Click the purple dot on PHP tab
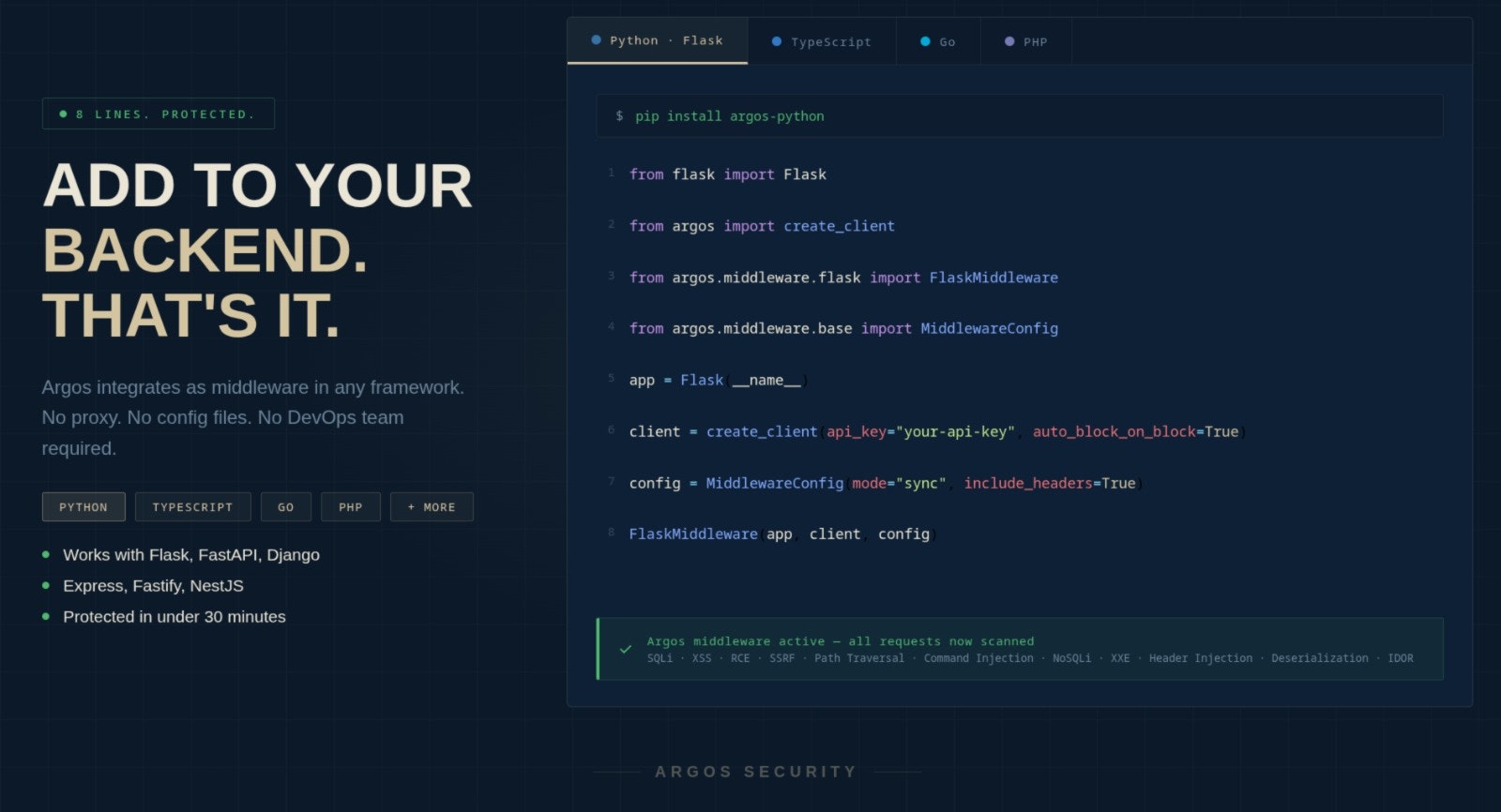 tap(1009, 41)
